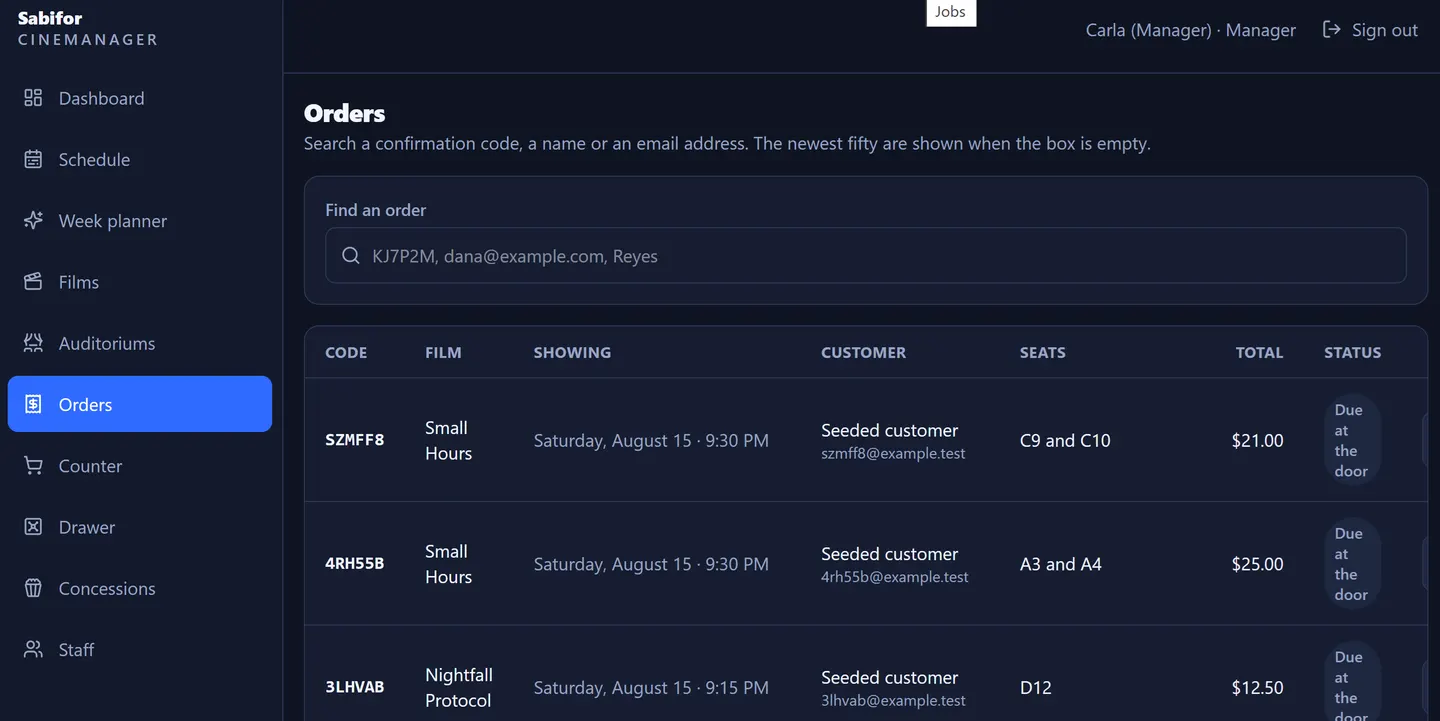Click the Nightfall Protocol film name

[x=459, y=688]
